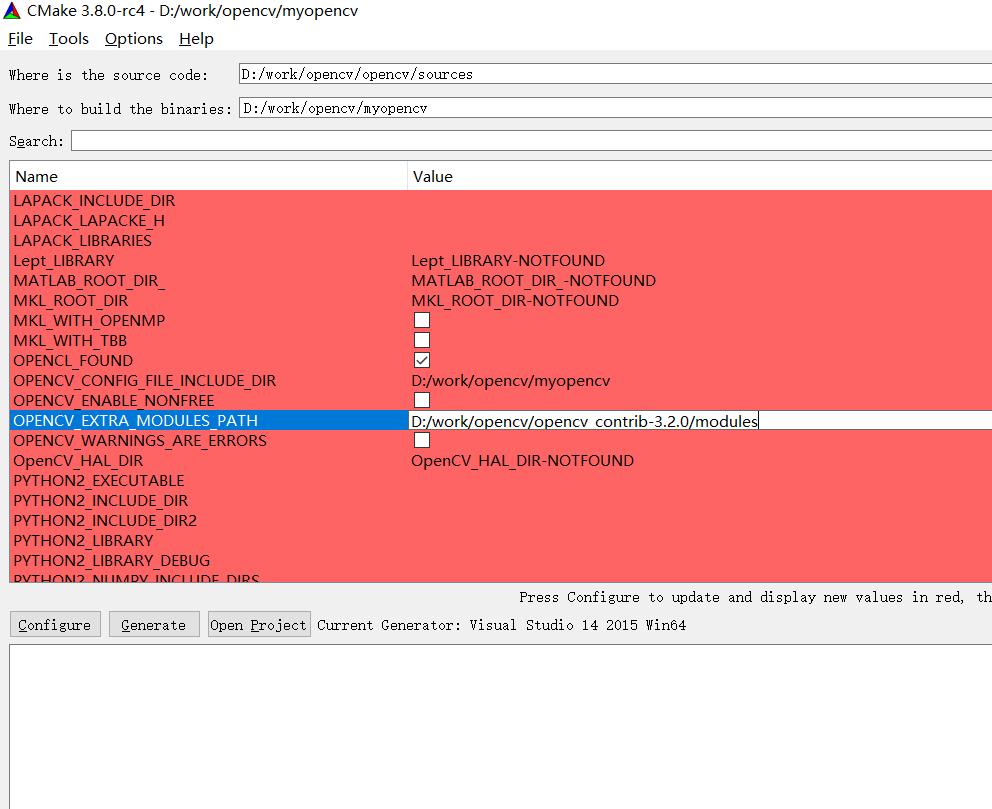This screenshot has height=809, width=992.
Task: Select the OPENCV_ENABLE_NONFREE name cell
Action: pos(114,400)
